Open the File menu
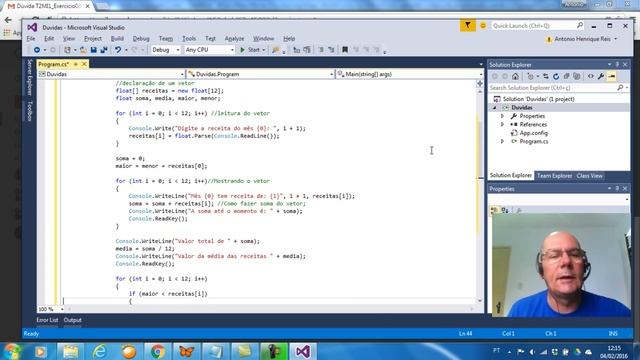The image size is (640, 360). point(31,39)
